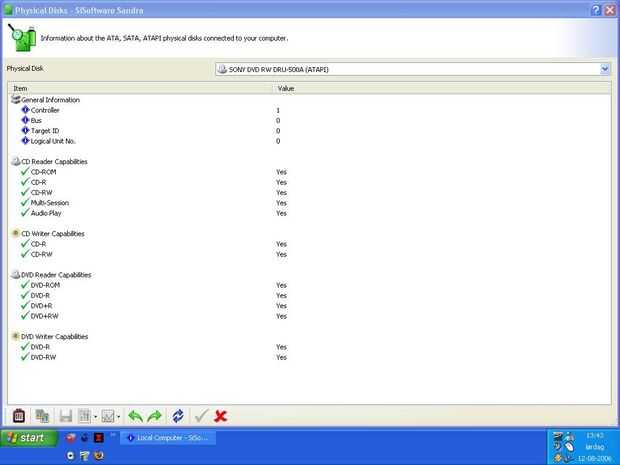Open the arrow next to the report table icon
Image resolution: width=620 pixels, height=465 pixels.
pos(95,416)
